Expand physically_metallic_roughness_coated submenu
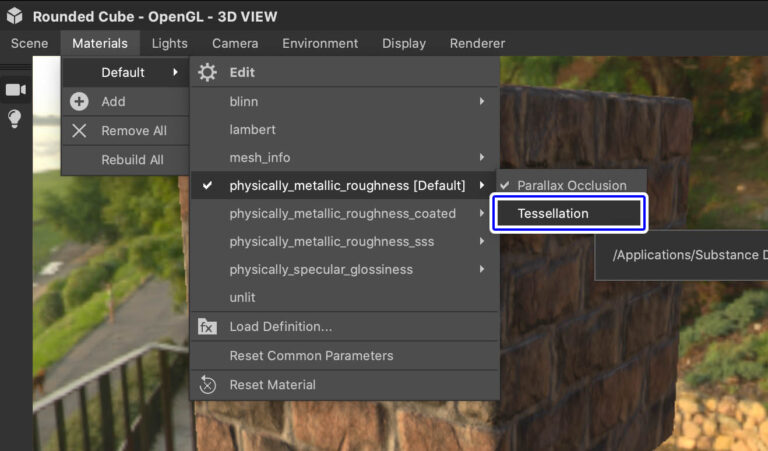The width and height of the screenshot is (768, 451). (344, 214)
